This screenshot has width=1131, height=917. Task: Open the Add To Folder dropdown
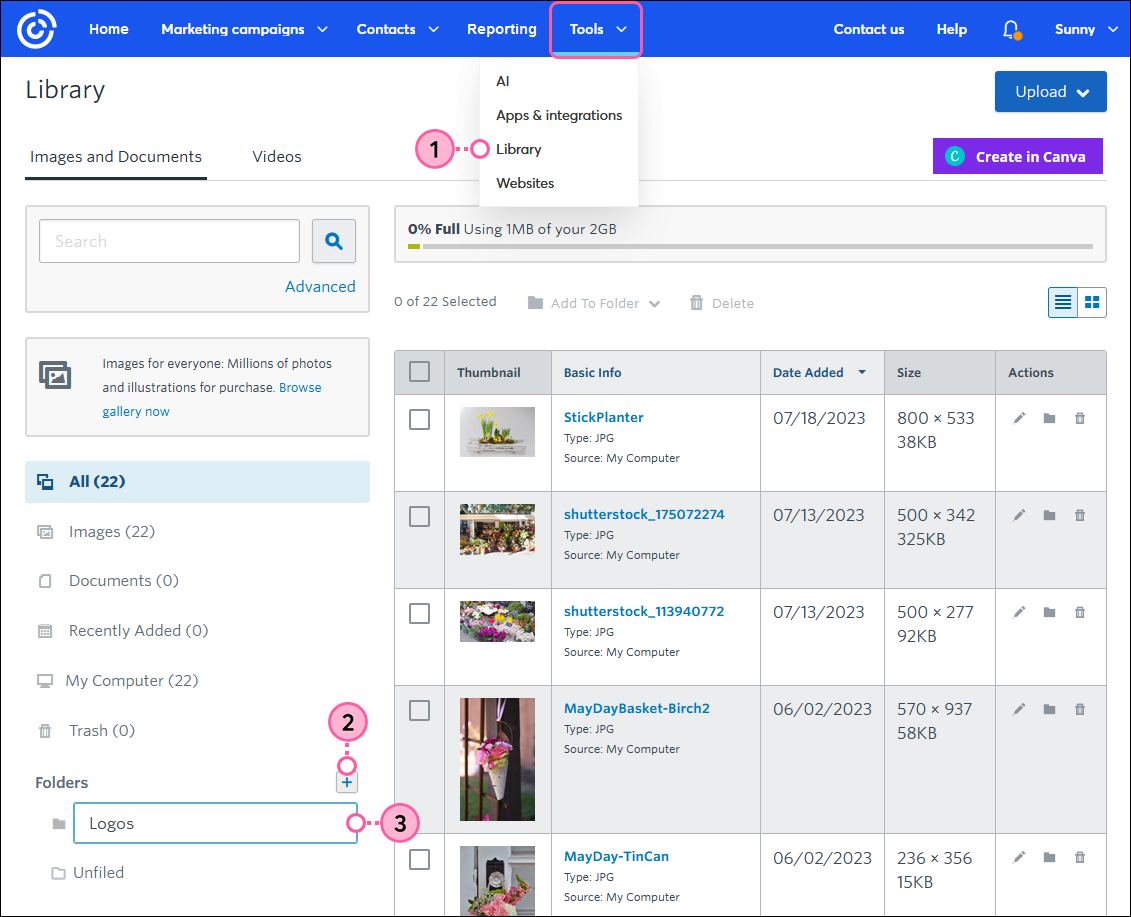tap(594, 303)
